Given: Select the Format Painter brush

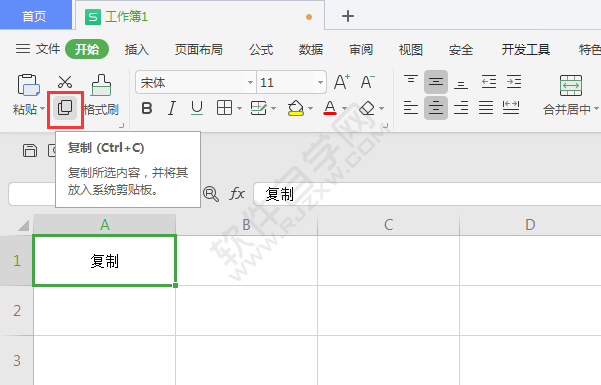Looking at the screenshot, I should [101, 85].
